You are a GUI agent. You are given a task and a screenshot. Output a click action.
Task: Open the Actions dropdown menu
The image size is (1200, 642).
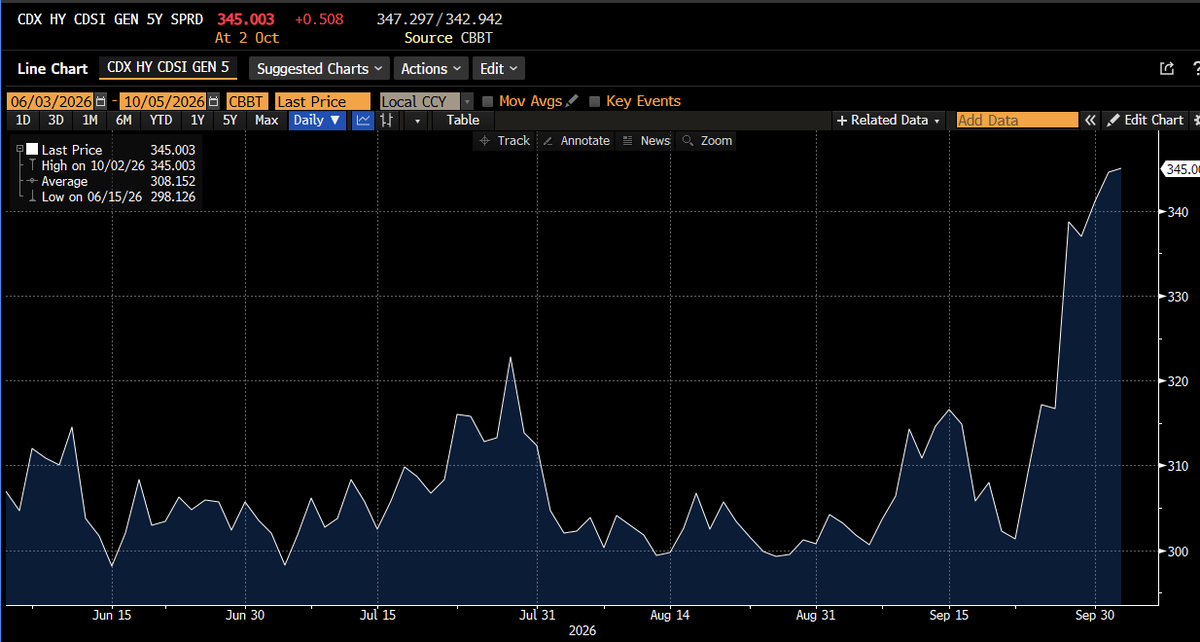click(x=431, y=69)
